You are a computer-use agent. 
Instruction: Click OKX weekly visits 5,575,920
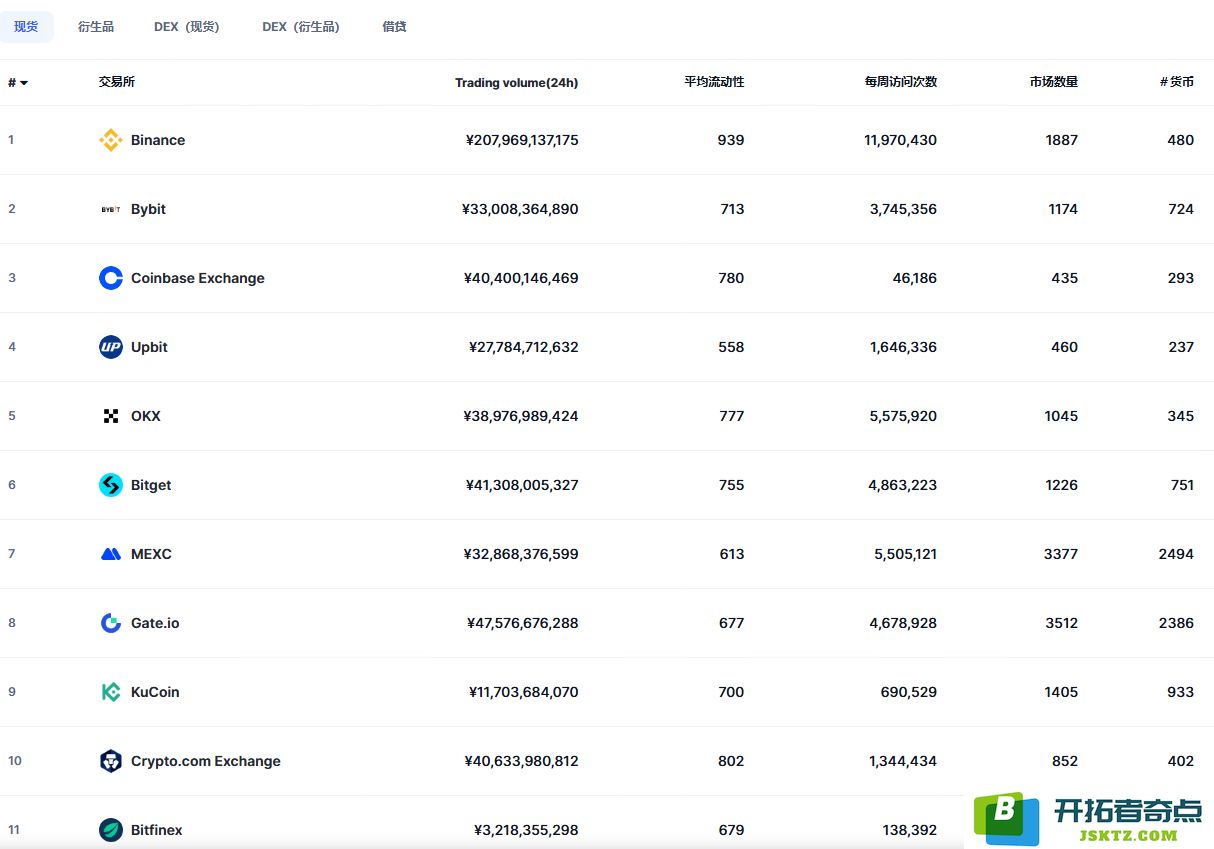[x=904, y=416]
